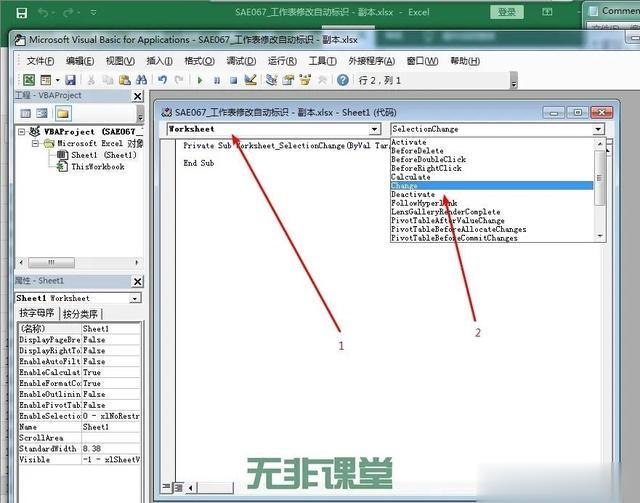Viewport: 640px width, 503px height.
Task: Open the Properties Window toolbar icon
Action: [x=288, y=80]
